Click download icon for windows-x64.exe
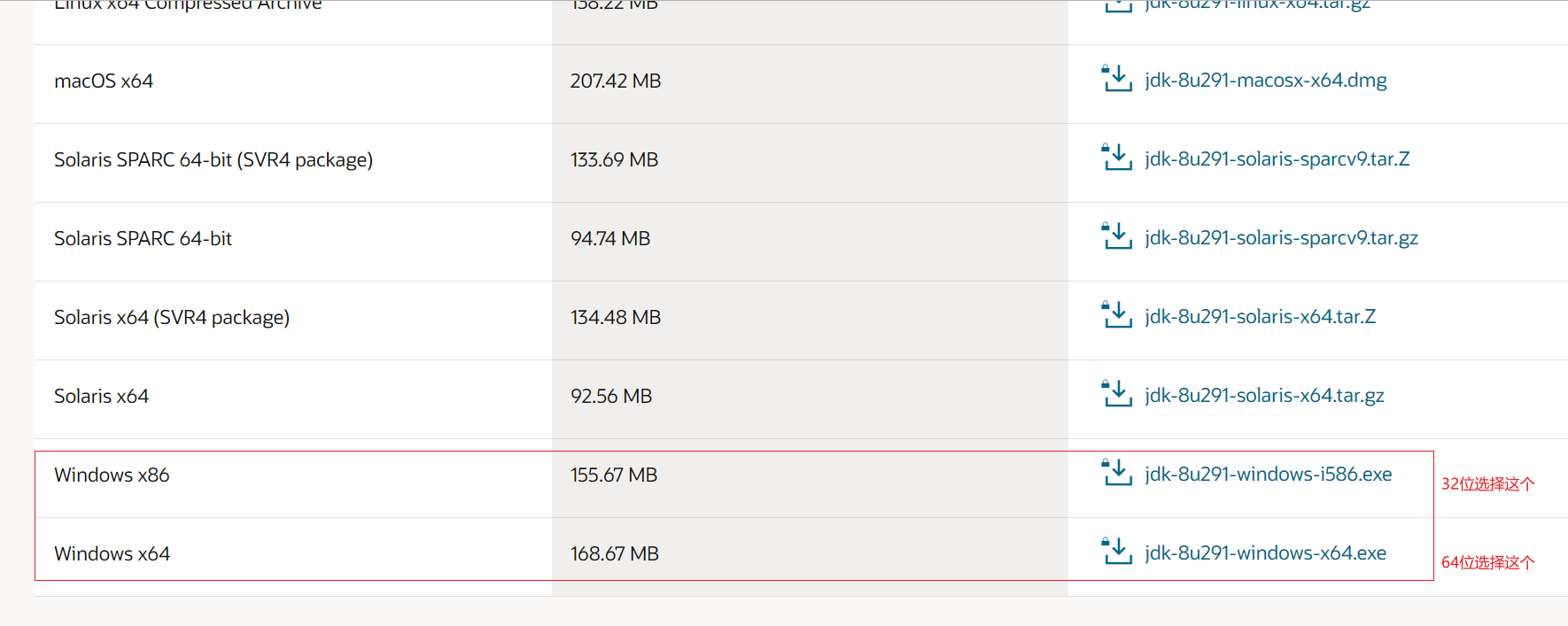This screenshot has height=626, width=1568. click(1116, 552)
